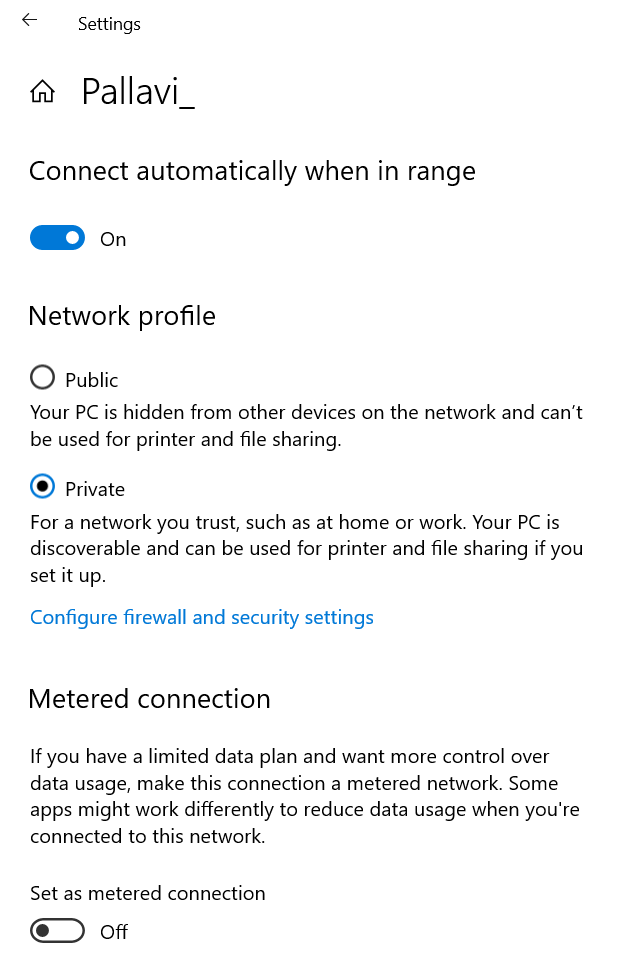Turn on the metered connection toggle switch
Screen dimensions: 625x960
(57, 931)
